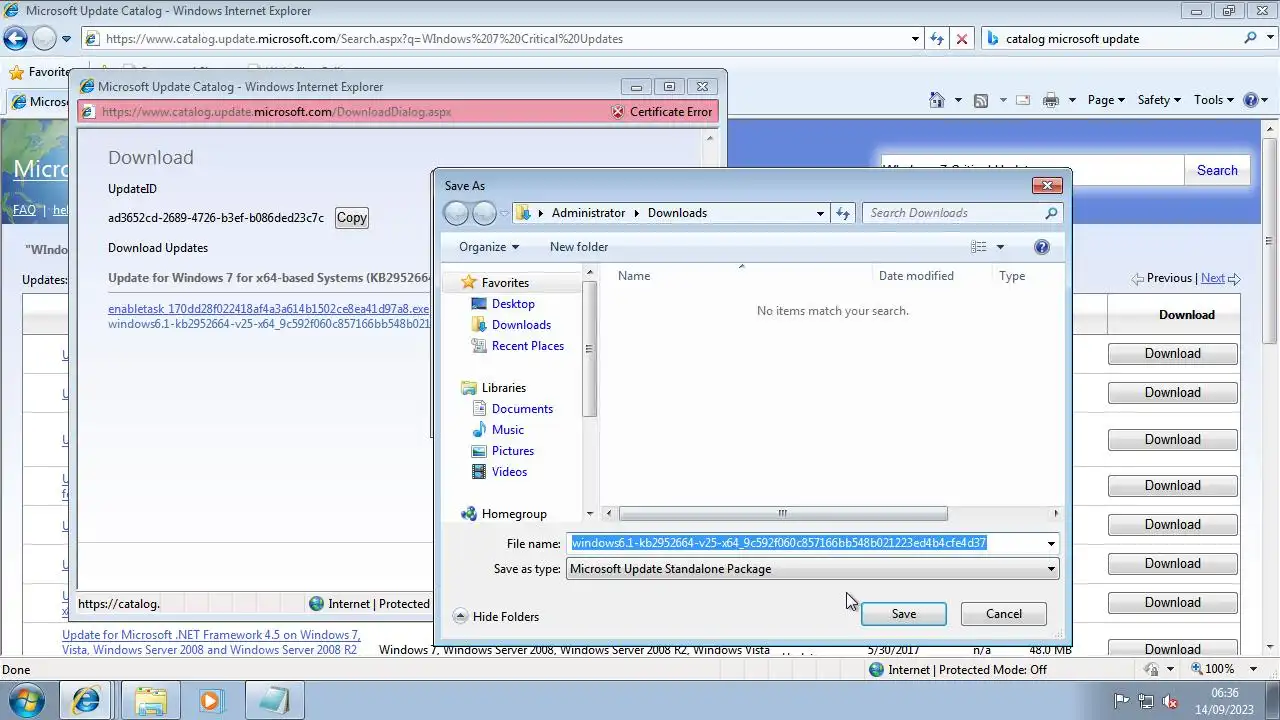The height and width of the screenshot is (720, 1280).
Task: Click the Favorites star icon in IE
Action: pos(16,72)
